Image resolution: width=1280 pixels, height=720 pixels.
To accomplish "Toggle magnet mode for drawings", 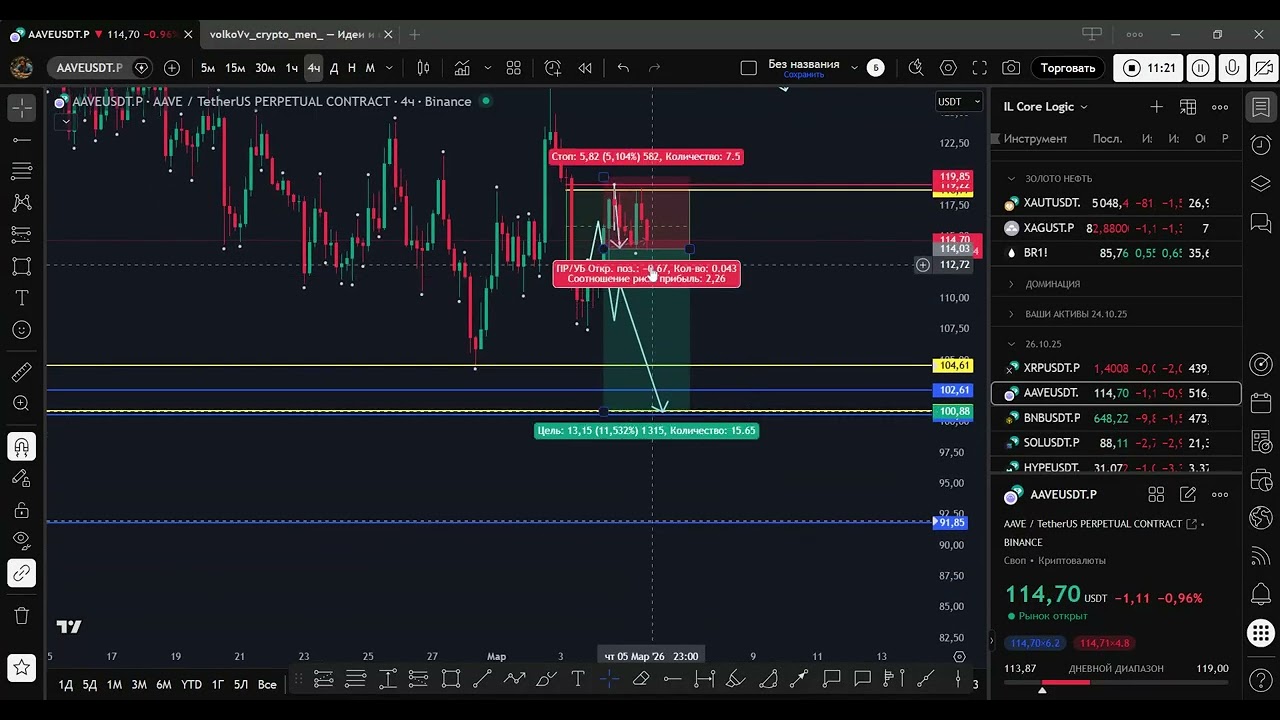I will click(22, 447).
